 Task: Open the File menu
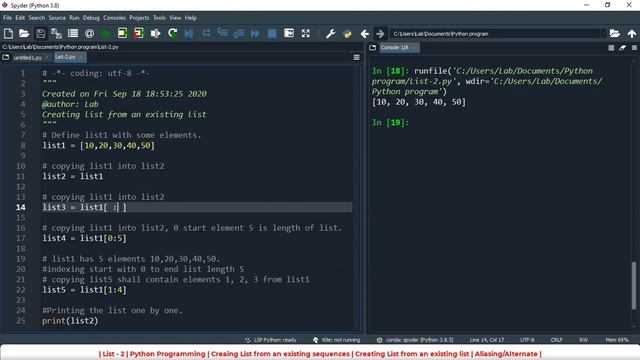click(7, 18)
